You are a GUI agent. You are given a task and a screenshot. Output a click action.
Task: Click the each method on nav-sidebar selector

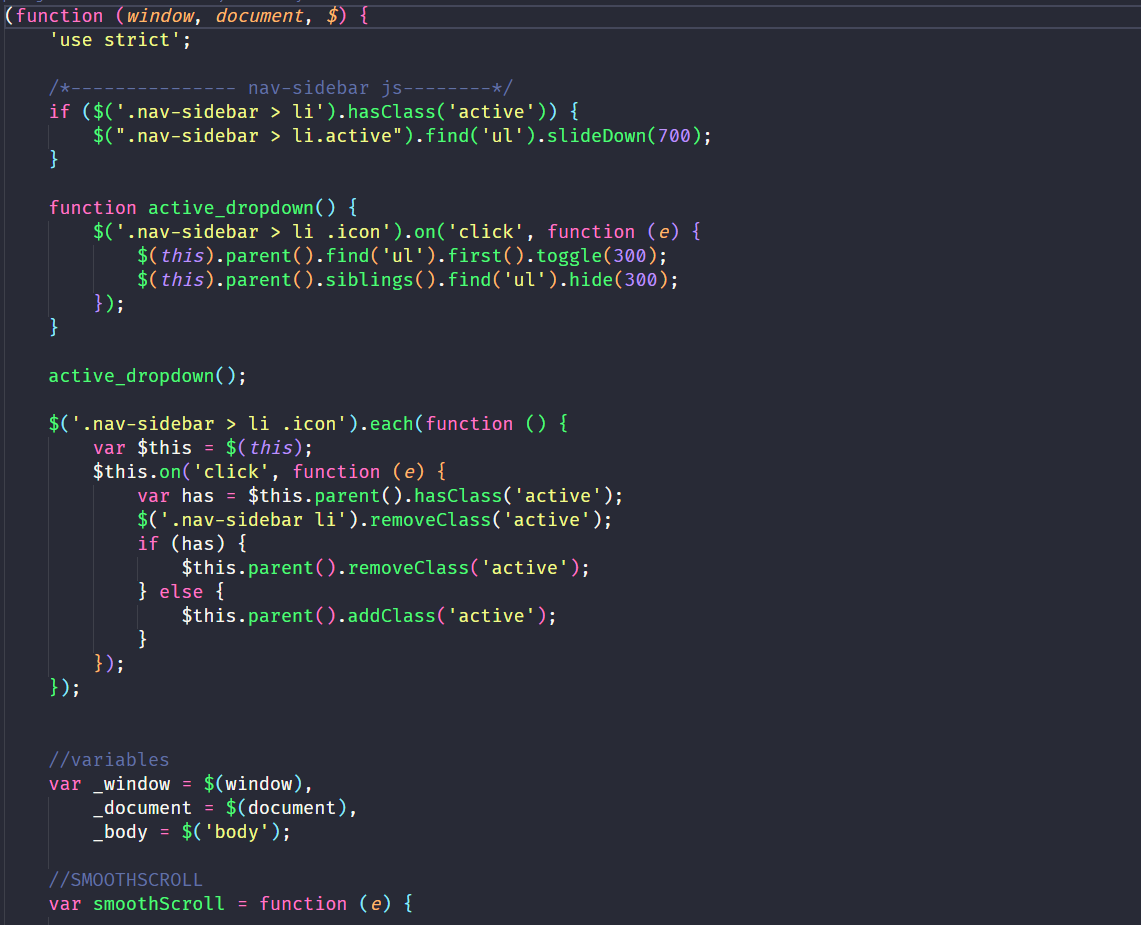click(391, 424)
